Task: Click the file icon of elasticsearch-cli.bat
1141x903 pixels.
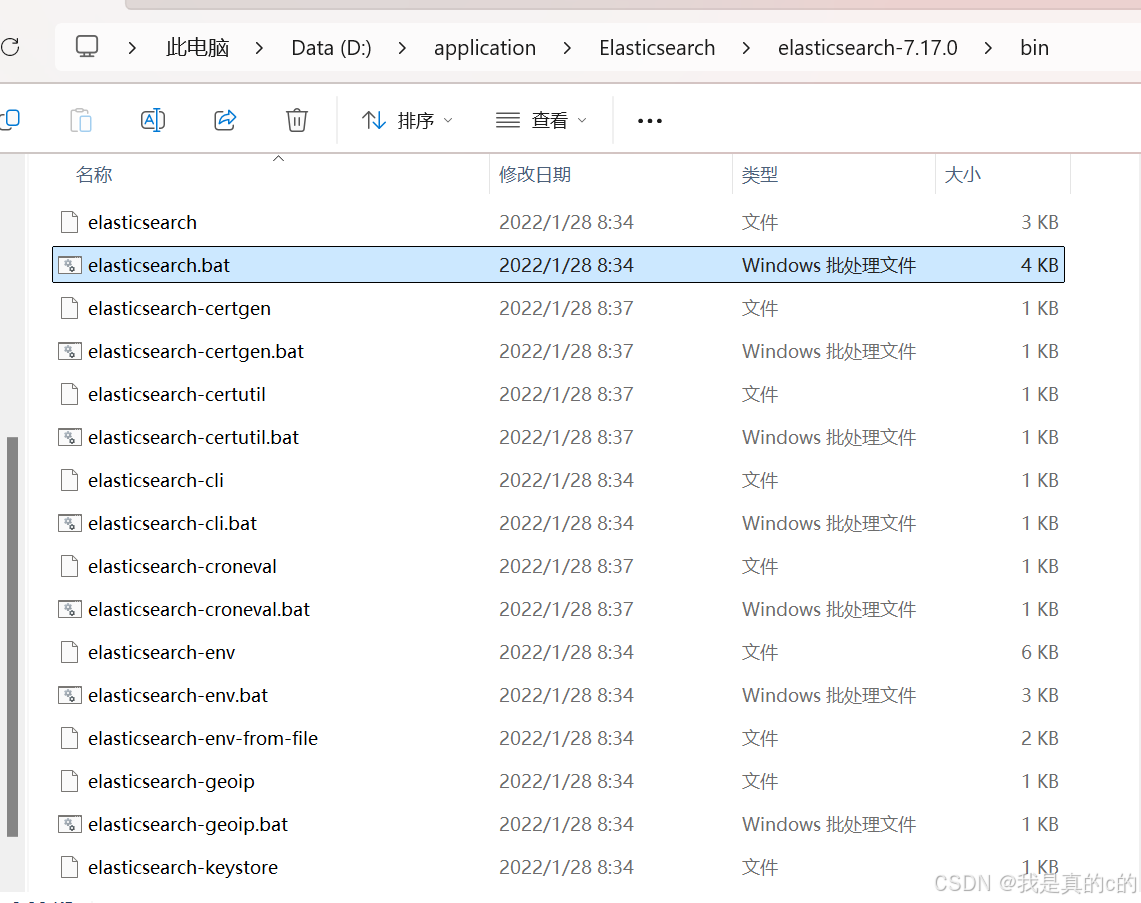Action: coord(70,523)
